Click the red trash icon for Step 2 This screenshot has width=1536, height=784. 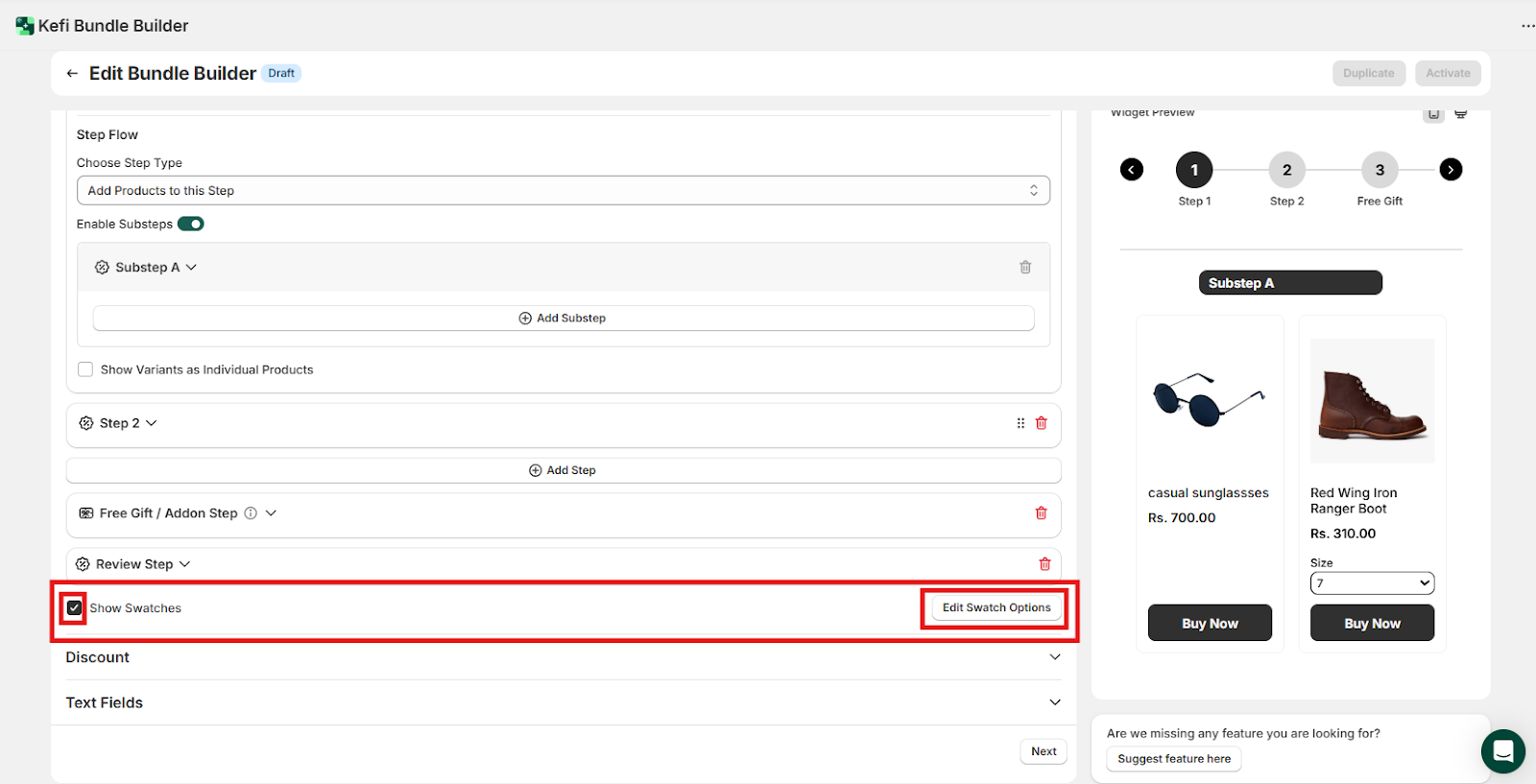[x=1041, y=423]
